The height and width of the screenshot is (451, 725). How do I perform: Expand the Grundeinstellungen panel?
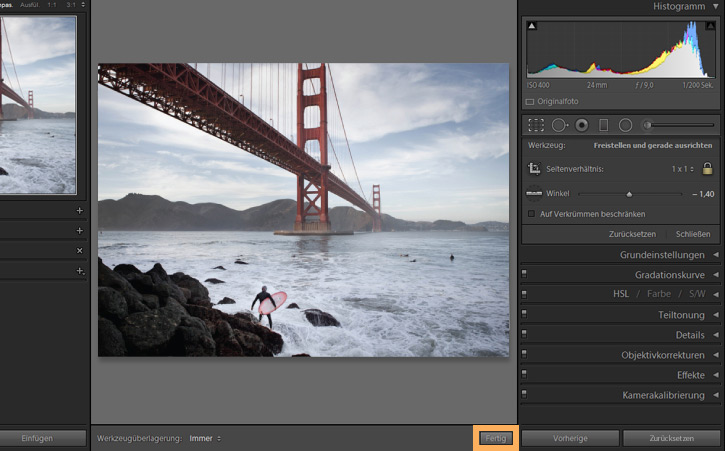pos(716,254)
